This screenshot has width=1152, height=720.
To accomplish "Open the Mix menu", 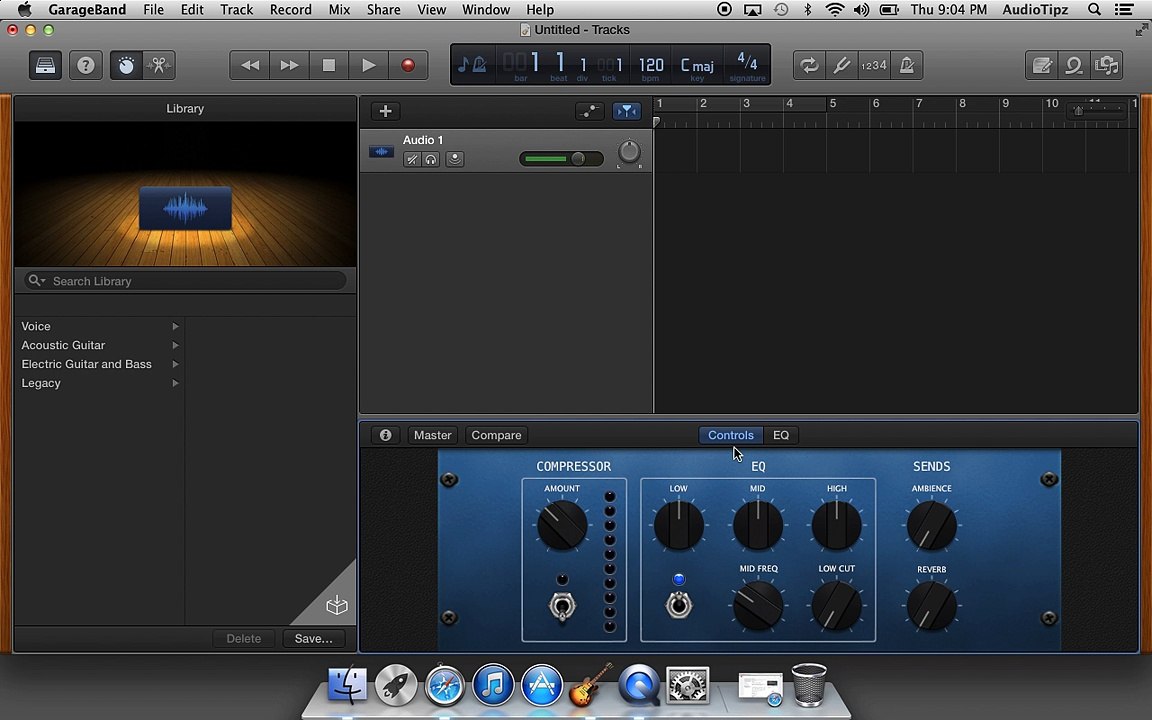I will coord(339,10).
